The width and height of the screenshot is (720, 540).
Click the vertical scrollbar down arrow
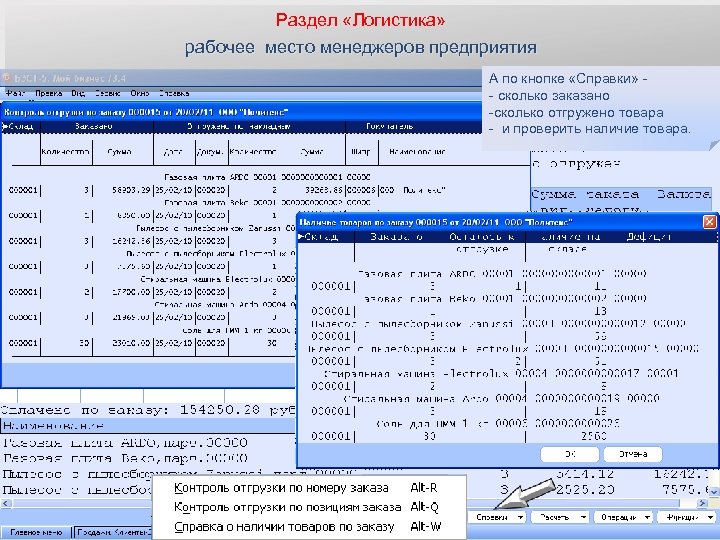pyautogui.click(x=714, y=492)
